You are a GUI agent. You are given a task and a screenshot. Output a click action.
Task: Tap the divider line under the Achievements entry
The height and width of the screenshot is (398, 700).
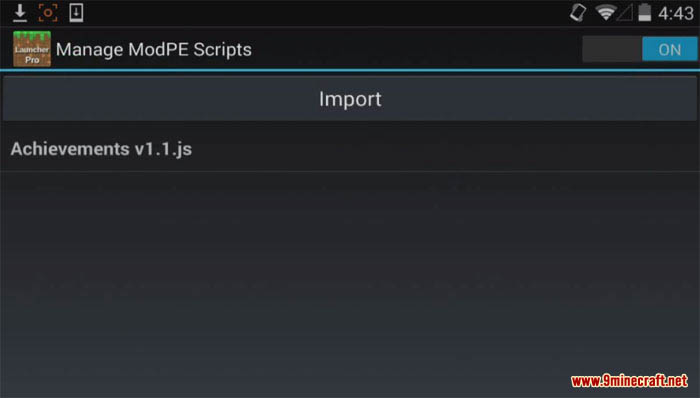tap(350, 171)
